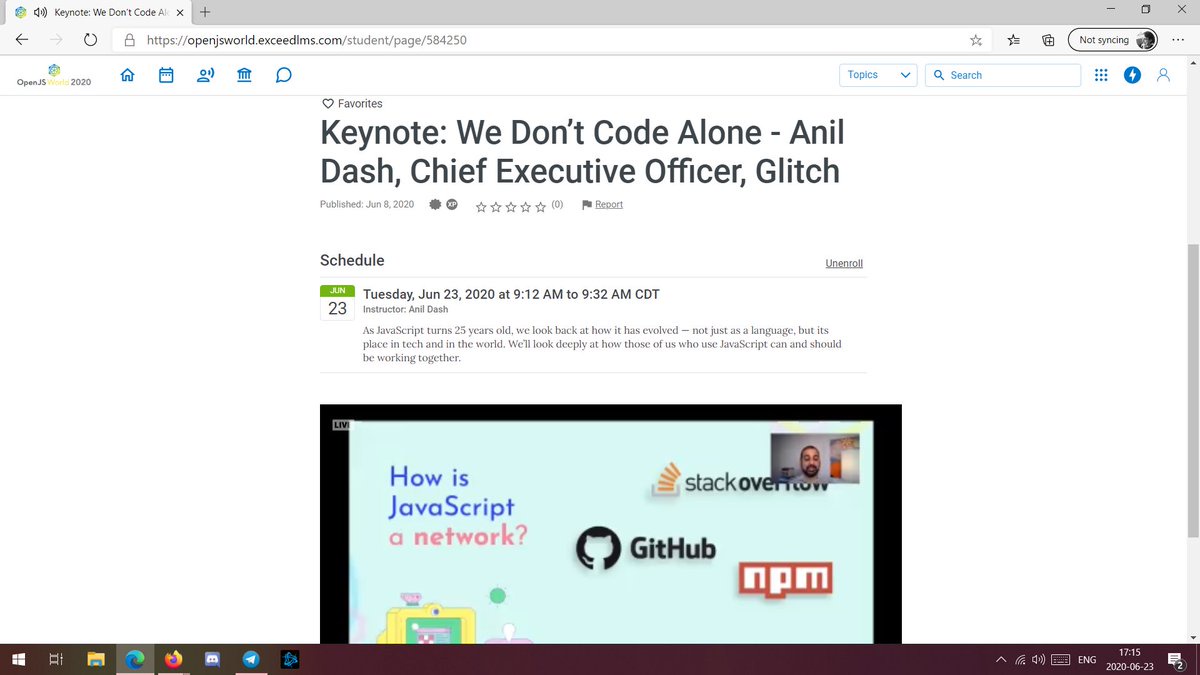Click the blue lightning bolt icon
Image resolution: width=1200 pixels, height=675 pixels.
[x=1132, y=75]
